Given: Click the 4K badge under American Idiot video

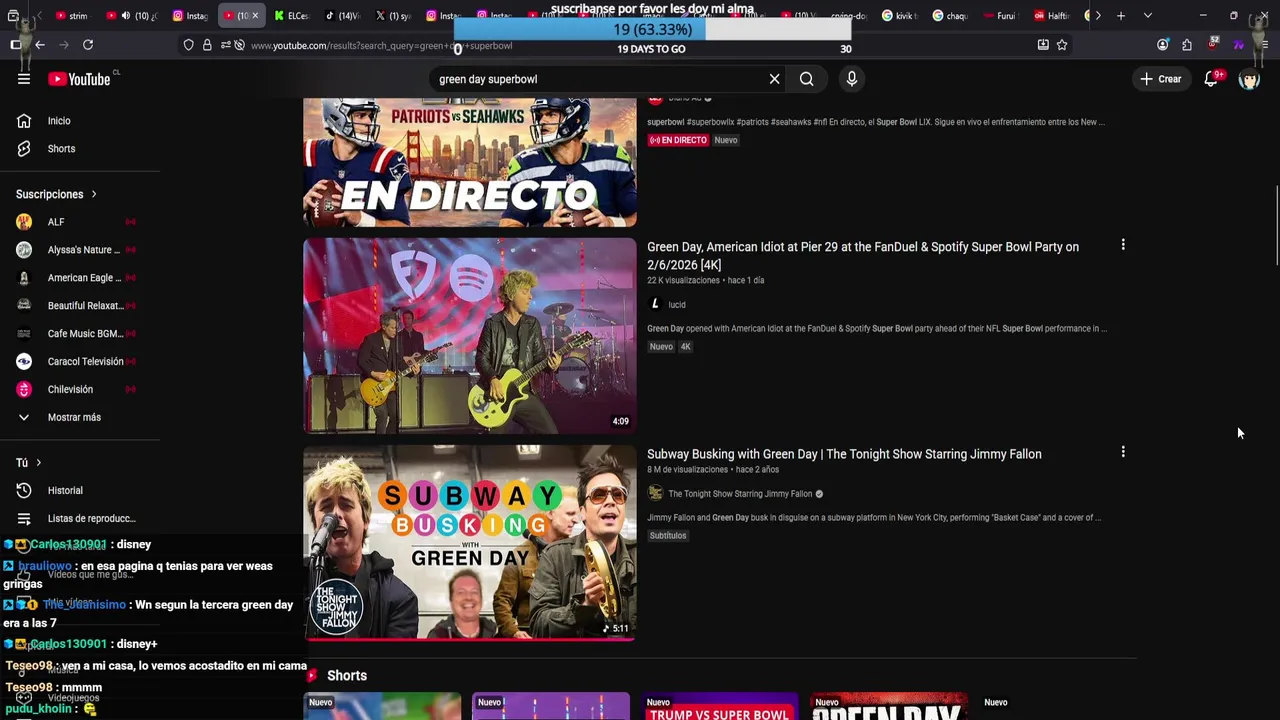Looking at the screenshot, I should (x=686, y=347).
